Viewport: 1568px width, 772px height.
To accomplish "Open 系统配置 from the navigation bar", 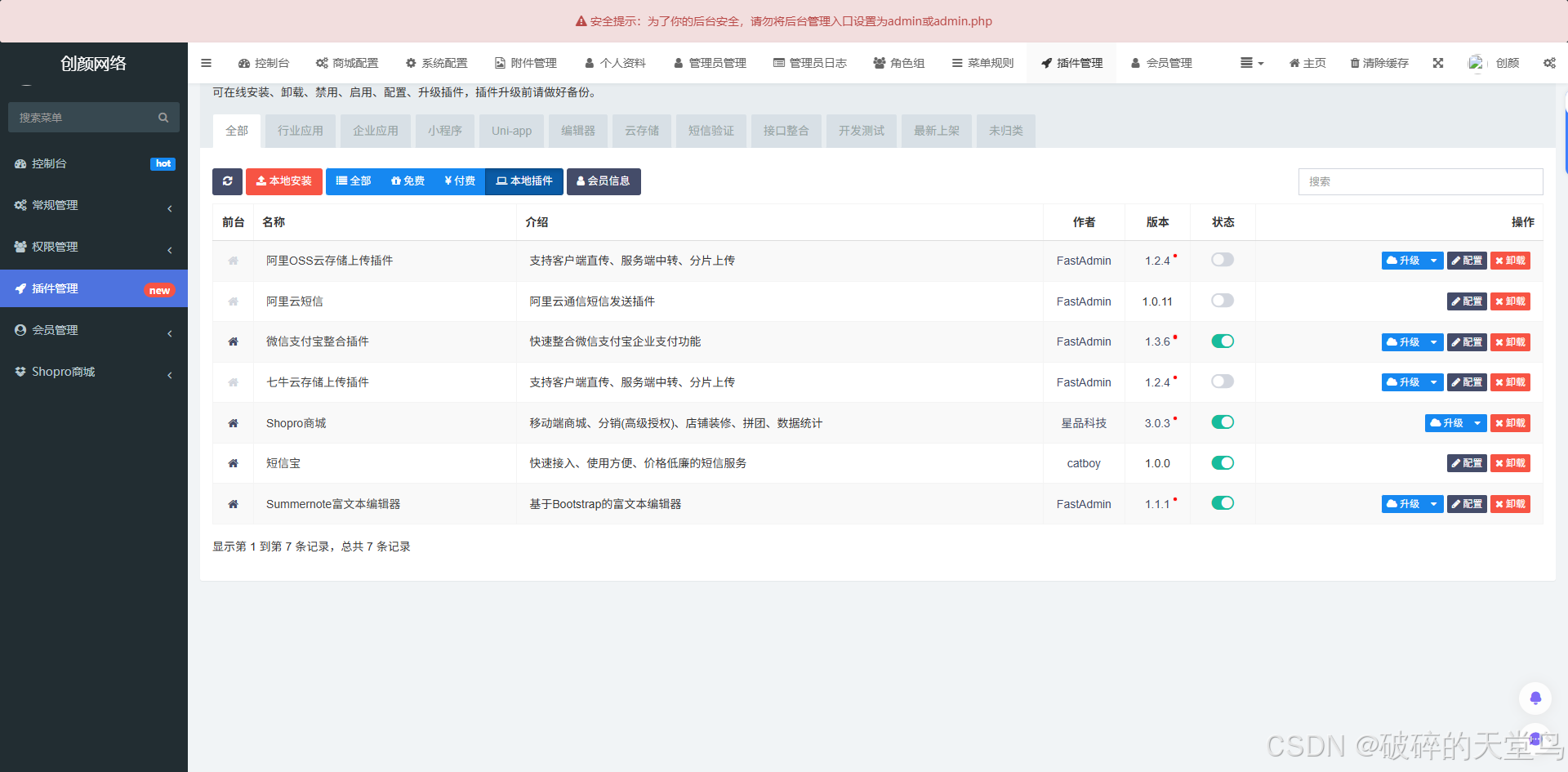I will 437,63.
